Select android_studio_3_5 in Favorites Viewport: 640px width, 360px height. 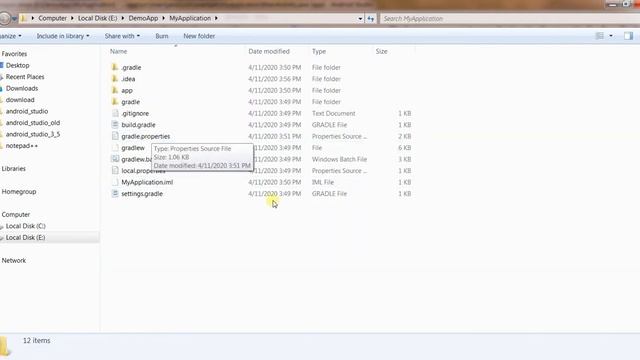point(33,134)
